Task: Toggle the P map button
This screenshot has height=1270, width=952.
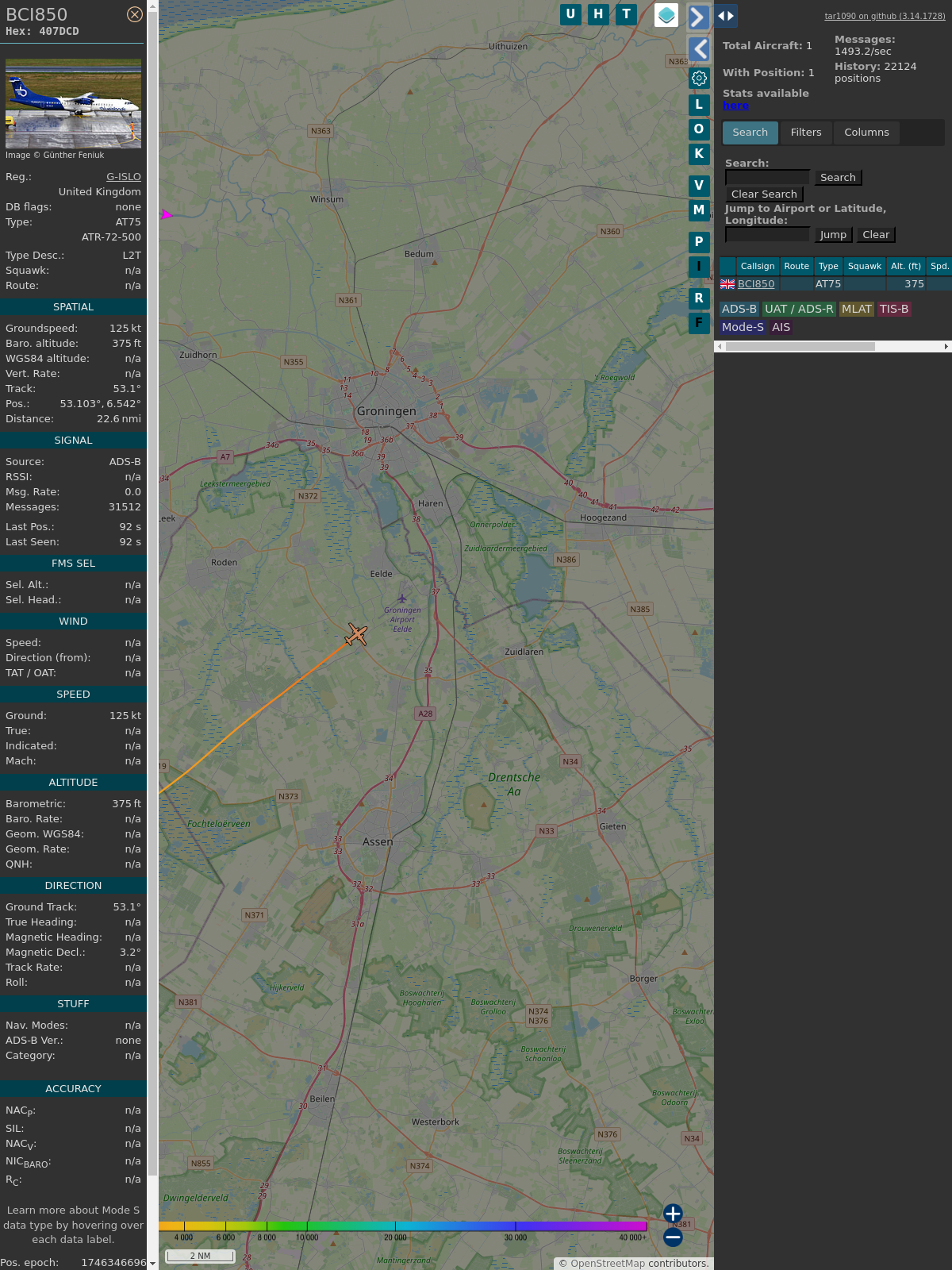Action: pyautogui.click(x=699, y=242)
